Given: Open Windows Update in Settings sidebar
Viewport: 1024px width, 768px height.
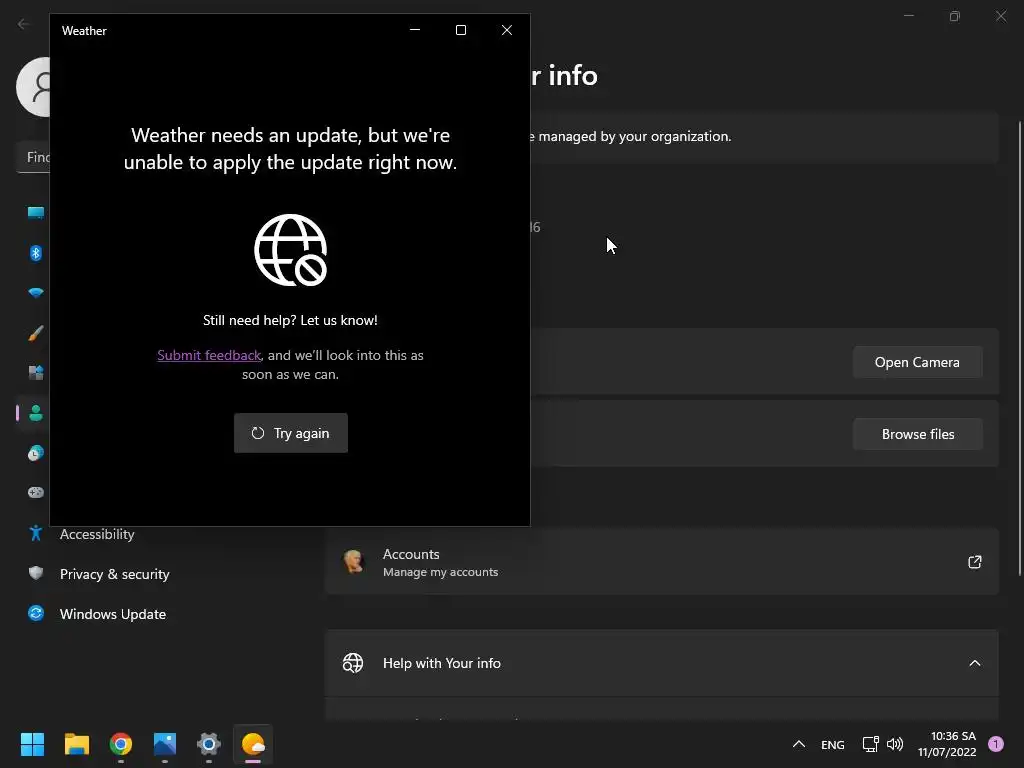Looking at the screenshot, I should pyautogui.click(x=112, y=614).
